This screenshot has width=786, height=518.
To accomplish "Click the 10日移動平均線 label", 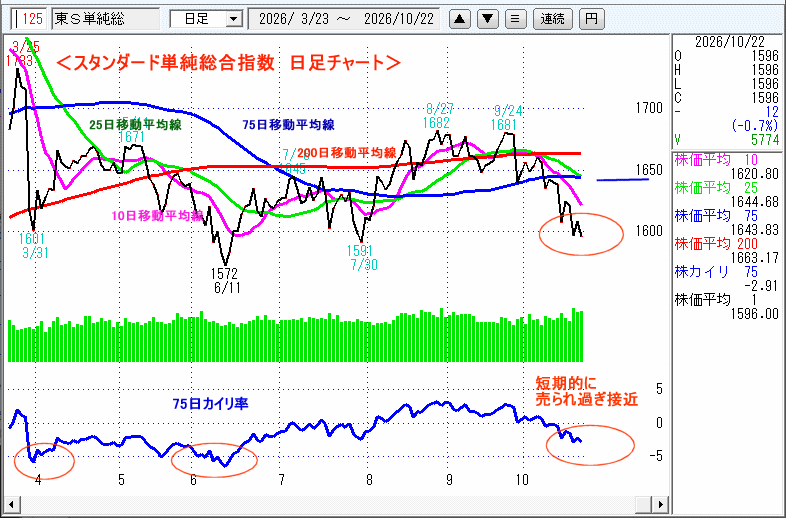I will [157, 216].
